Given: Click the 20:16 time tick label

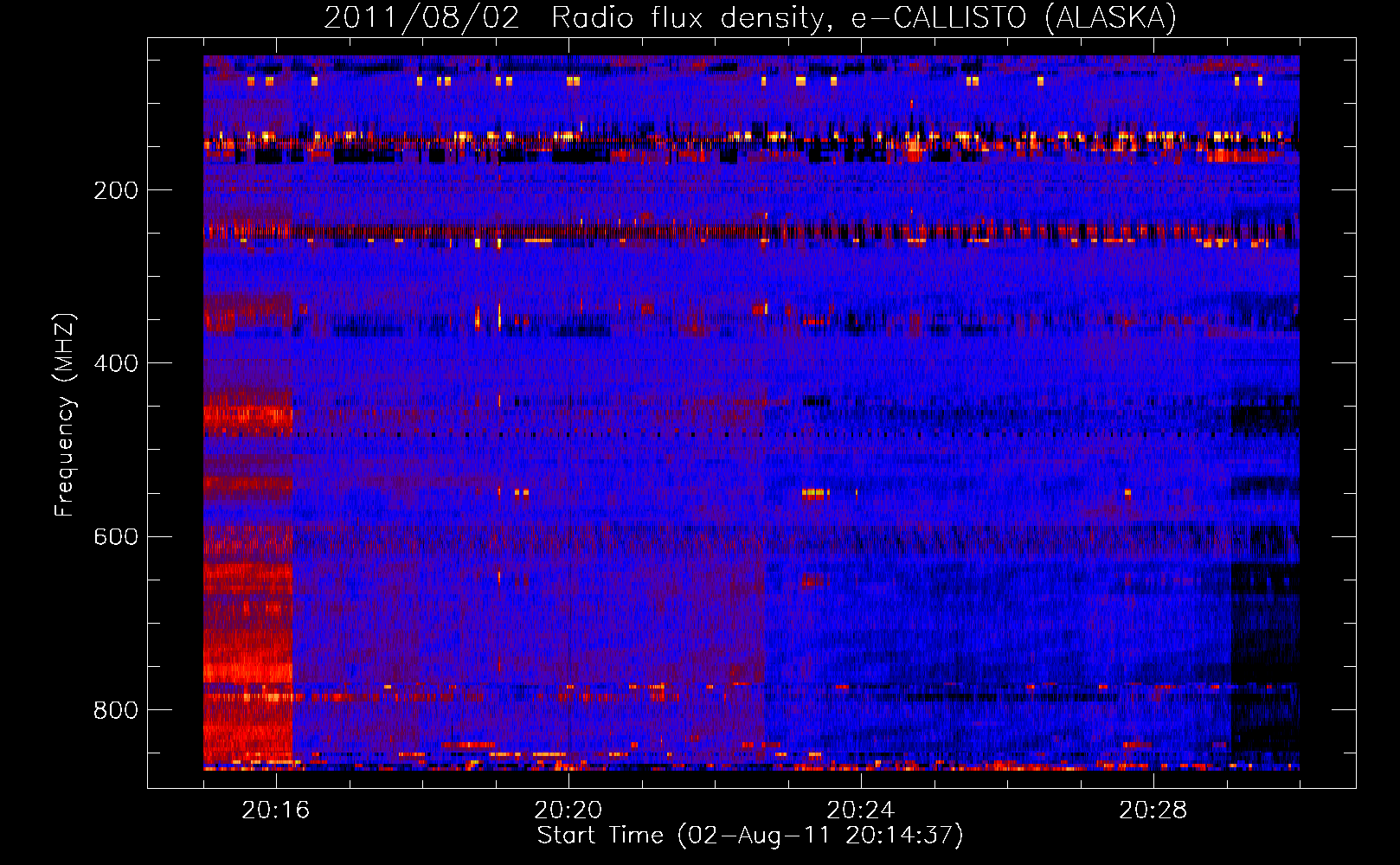Looking at the screenshot, I should pos(276,810).
